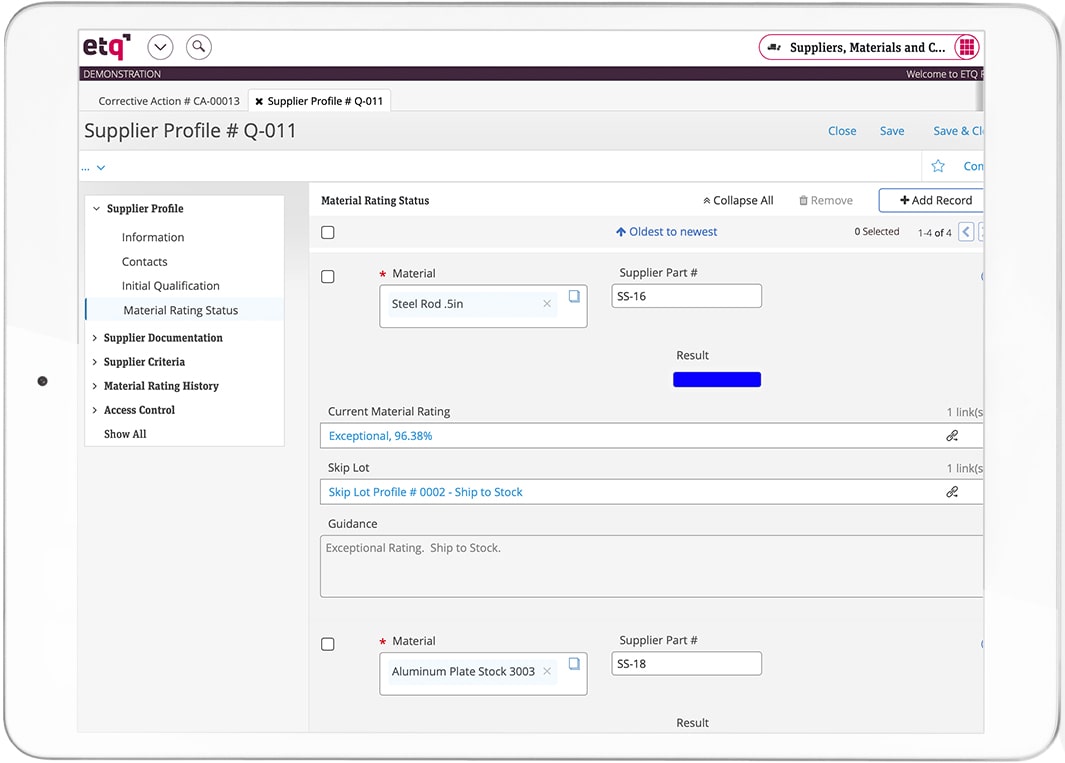Clear the Aluminum Plate Stock 3003 material
This screenshot has height=763, width=1065.
tap(547, 672)
